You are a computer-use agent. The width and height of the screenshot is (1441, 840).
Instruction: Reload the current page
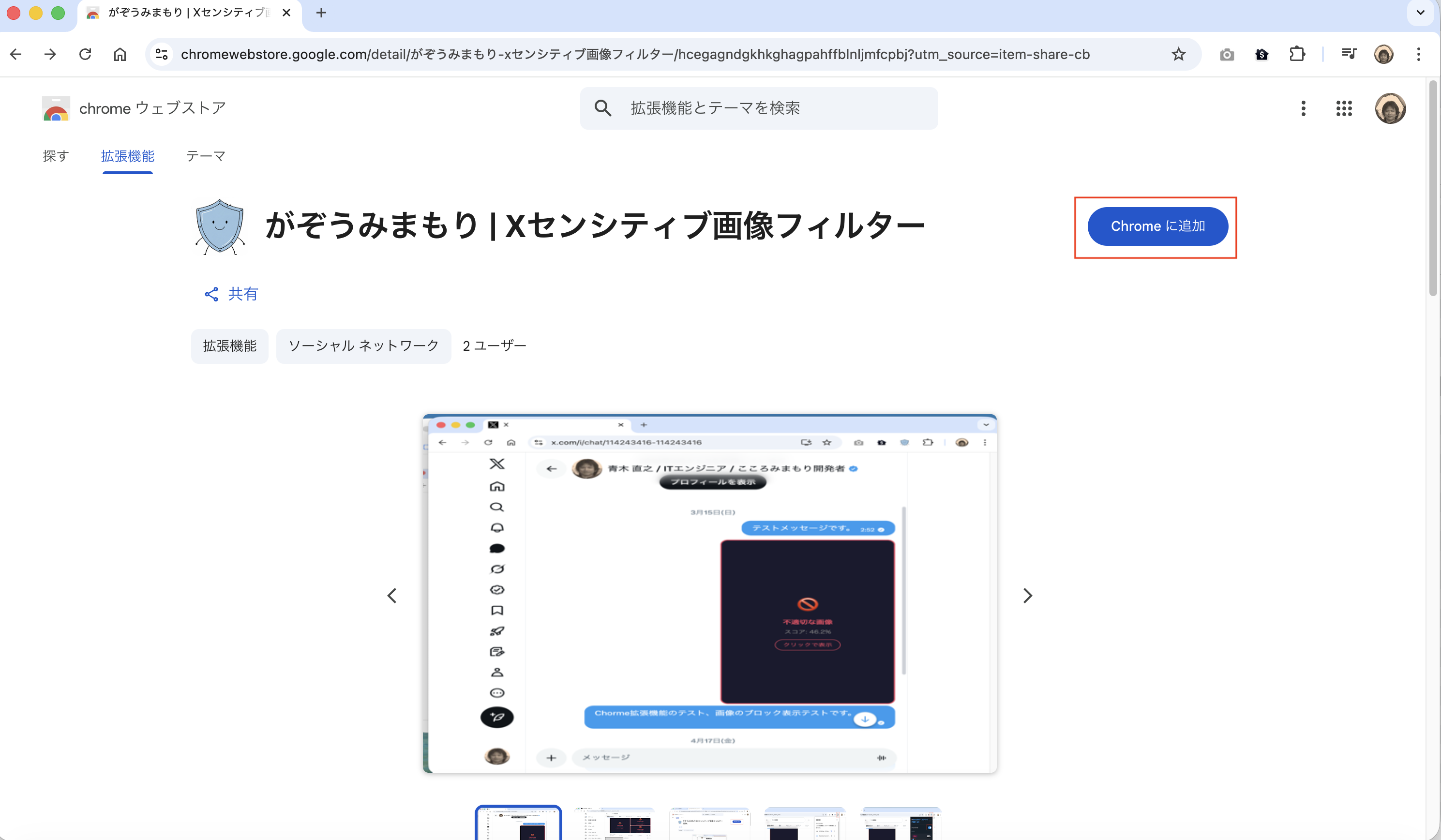(85, 54)
